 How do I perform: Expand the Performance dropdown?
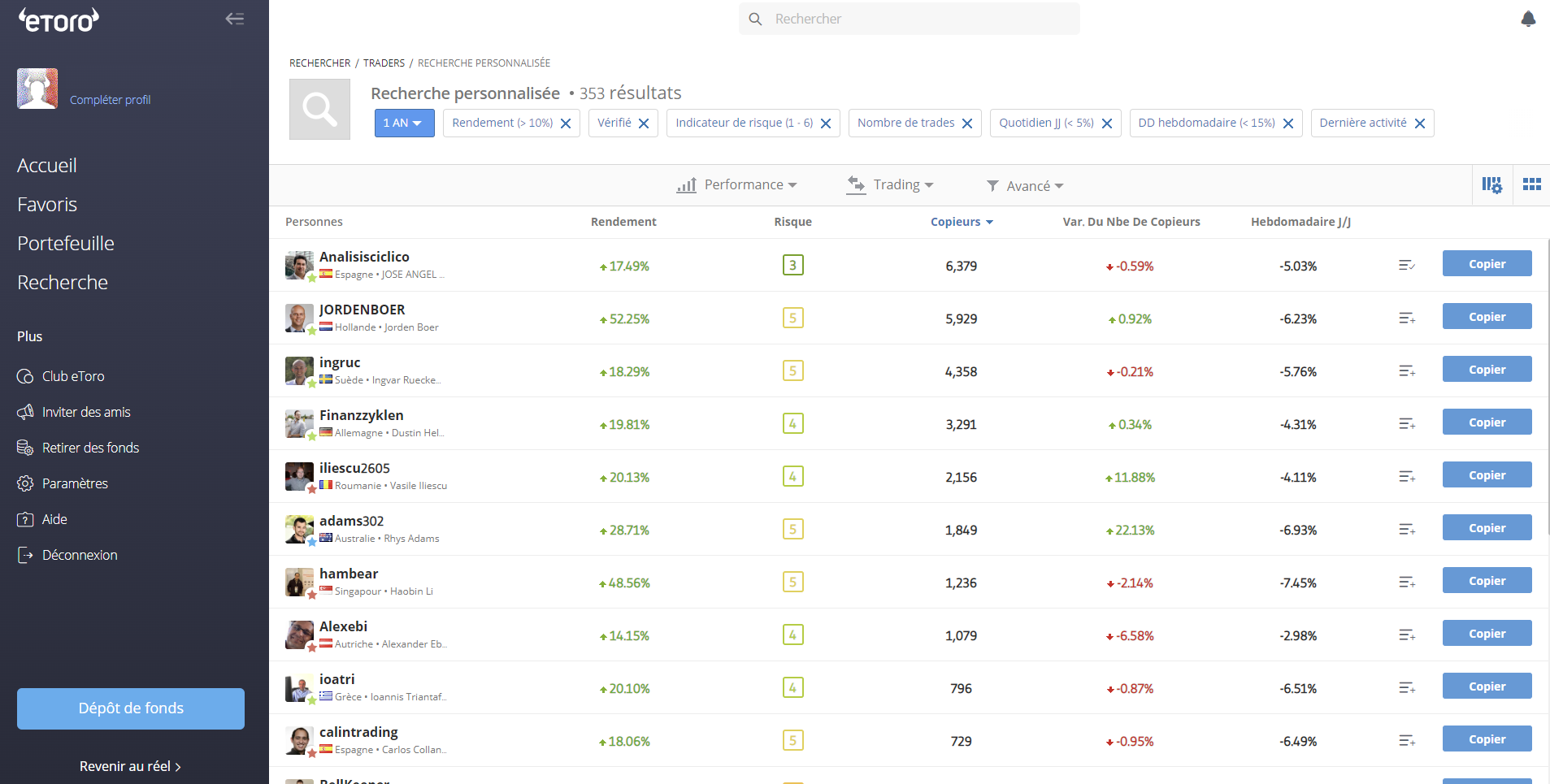click(737, 185)
